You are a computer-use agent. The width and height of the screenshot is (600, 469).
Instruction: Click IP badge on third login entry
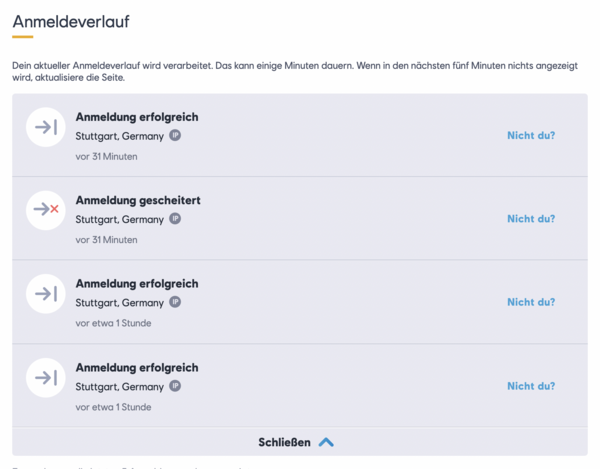coord(175,302)
